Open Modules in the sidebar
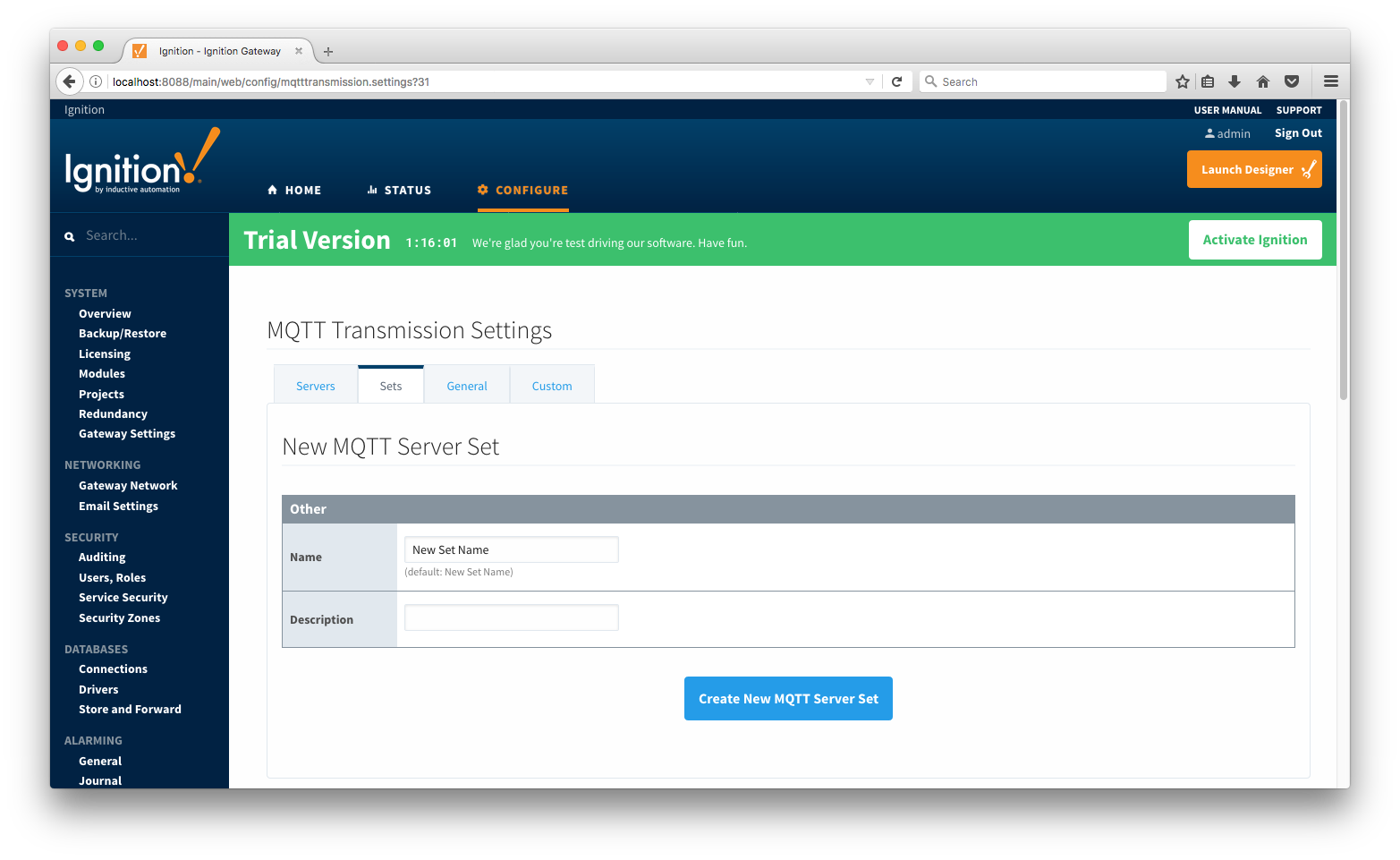Viewport: 1400px width, 860px height. tap(102, 373)
